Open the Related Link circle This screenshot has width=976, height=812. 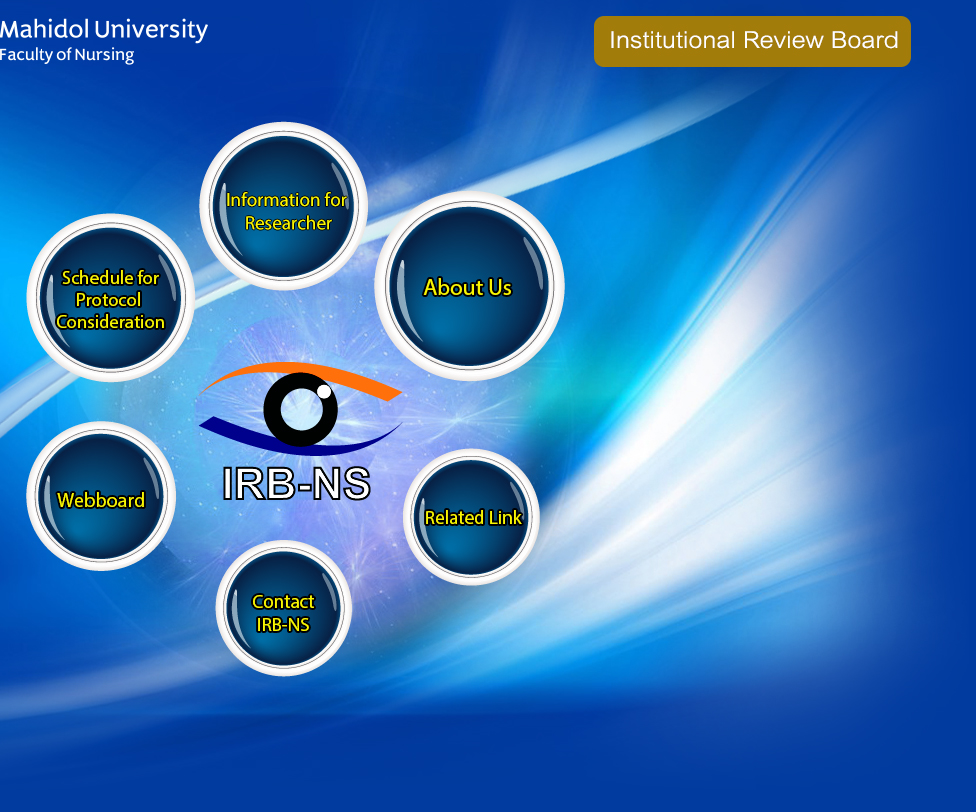pos(471,517)
